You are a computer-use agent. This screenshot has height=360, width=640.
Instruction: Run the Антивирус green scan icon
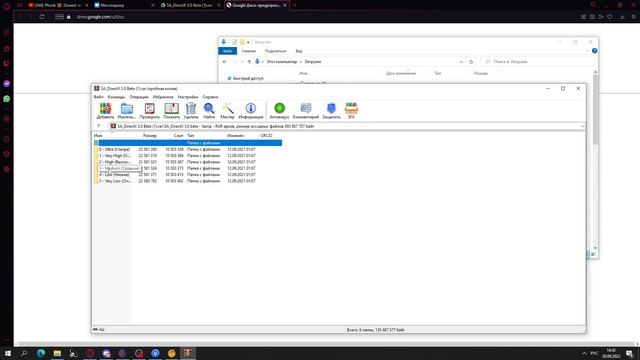coord(279,111)
